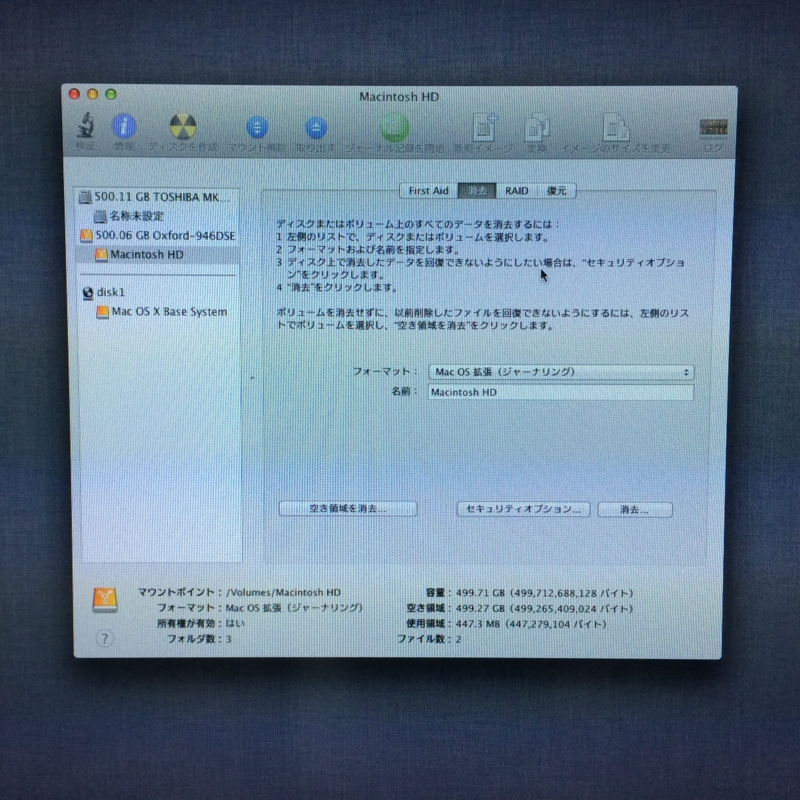Click the New Image (新規イメージ) icon

click(484, 127)
